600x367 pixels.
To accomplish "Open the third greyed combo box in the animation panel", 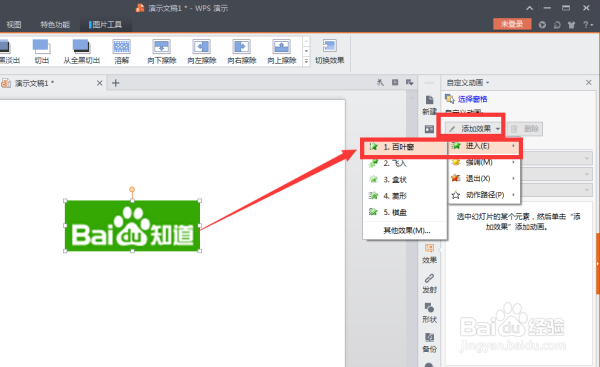I will point(556,190).
